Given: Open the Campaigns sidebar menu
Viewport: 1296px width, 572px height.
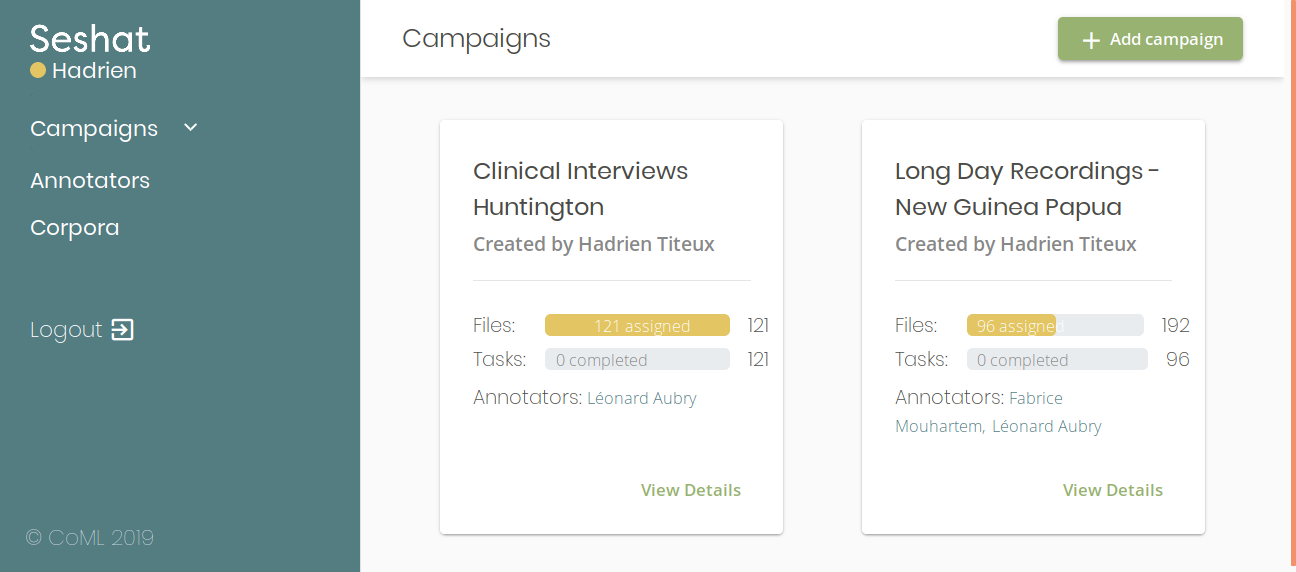Looking at the screenshot, I should (94, 129).
